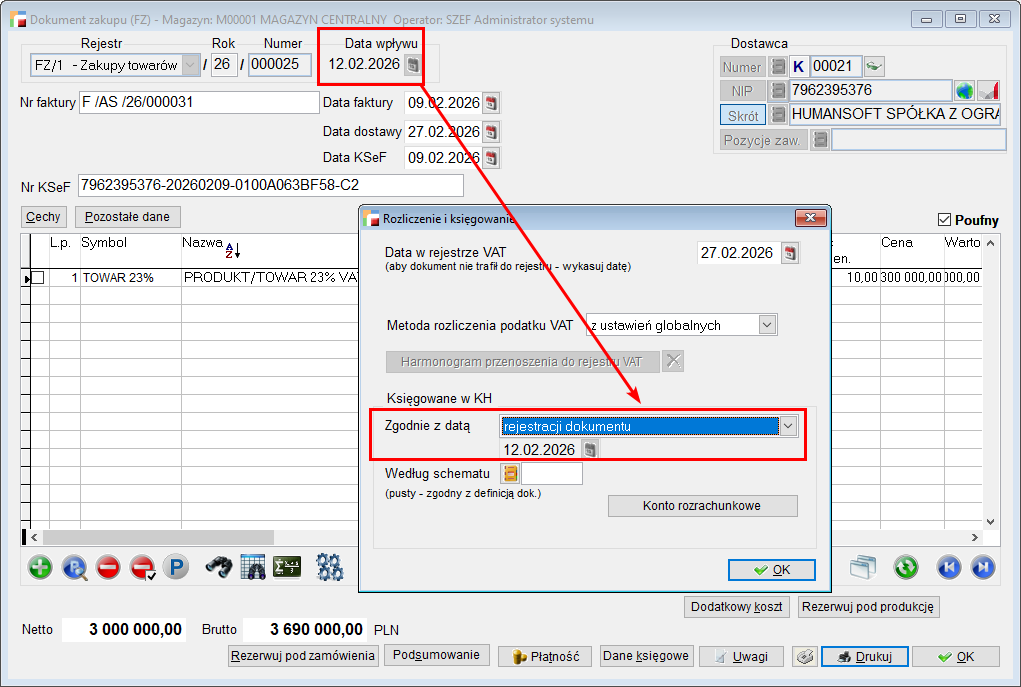The height and width of the screenshot is (687, 1021).
Task: Confirm dialog with the OK button
Action: point(771,570)
